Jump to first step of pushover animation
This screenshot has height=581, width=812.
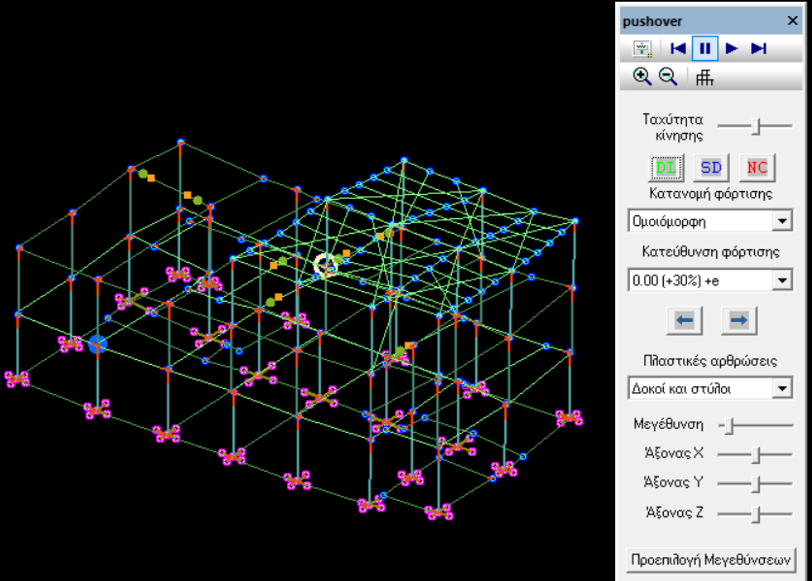[x=678, y=49]
